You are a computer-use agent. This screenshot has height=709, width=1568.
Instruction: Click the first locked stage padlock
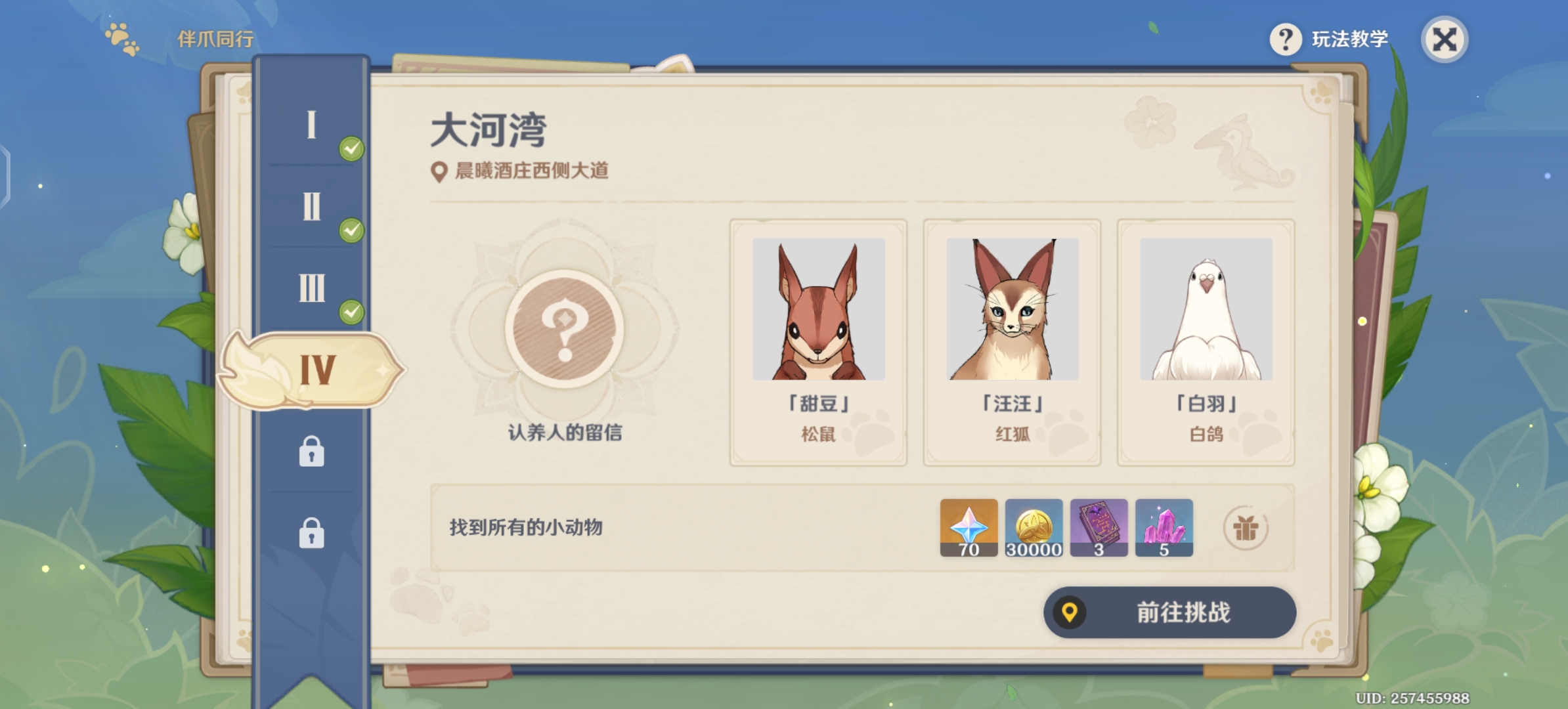[311, 452]
